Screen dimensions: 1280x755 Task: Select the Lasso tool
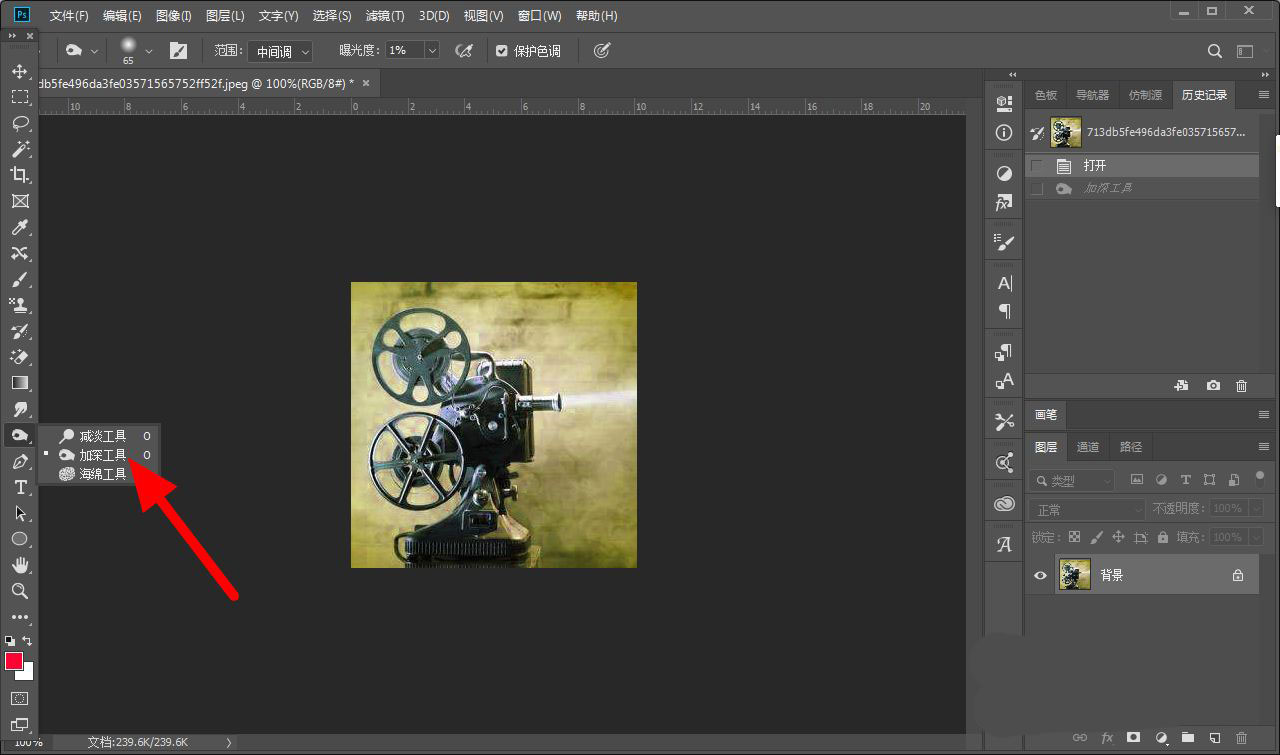(19, 123)
